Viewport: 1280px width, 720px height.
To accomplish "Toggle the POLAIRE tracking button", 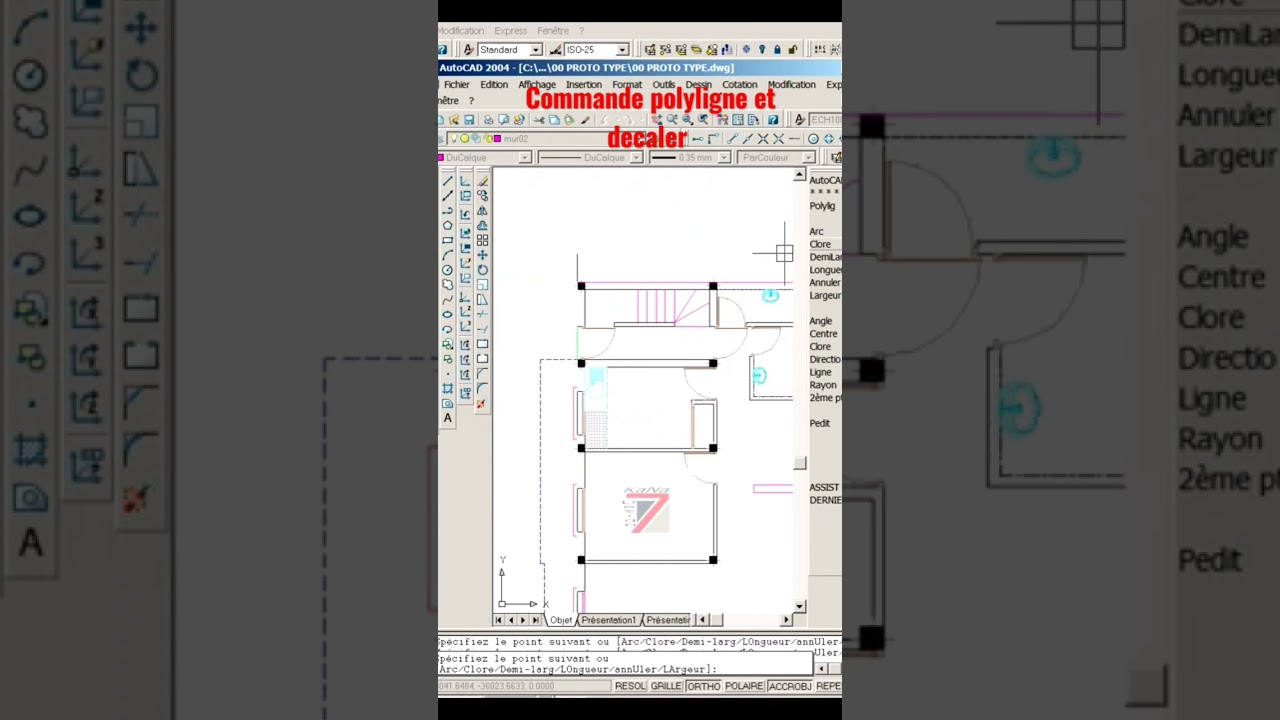I will pos(744,686).
